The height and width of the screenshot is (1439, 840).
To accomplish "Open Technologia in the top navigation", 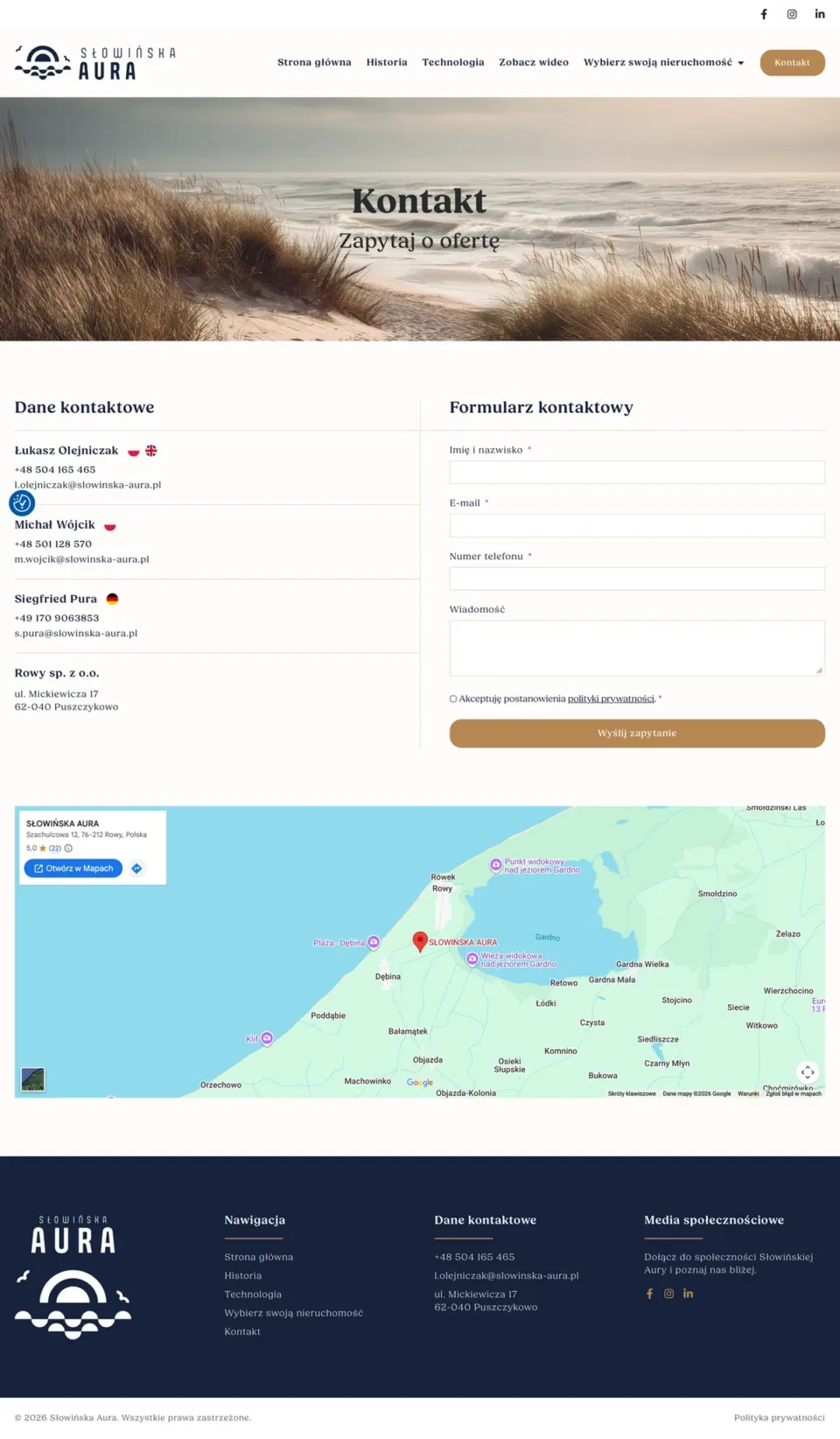I will coord(453,62).
